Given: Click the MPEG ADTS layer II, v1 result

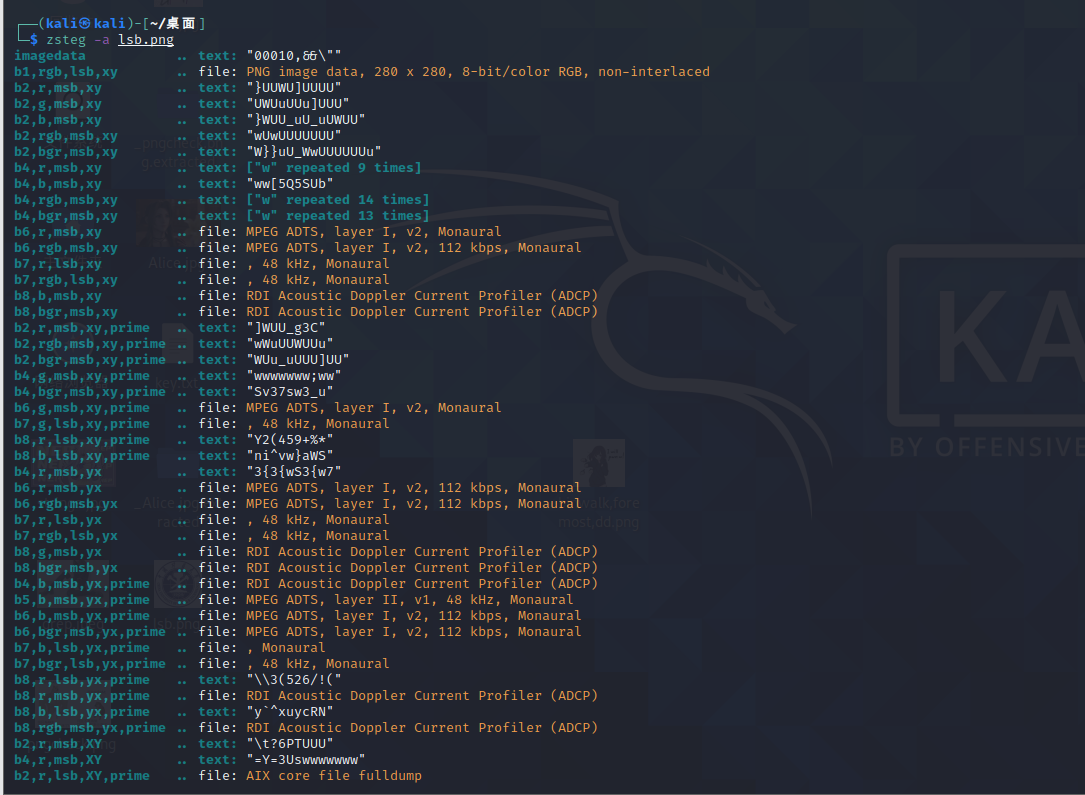Looking at the screenshot, I should 410,600.
